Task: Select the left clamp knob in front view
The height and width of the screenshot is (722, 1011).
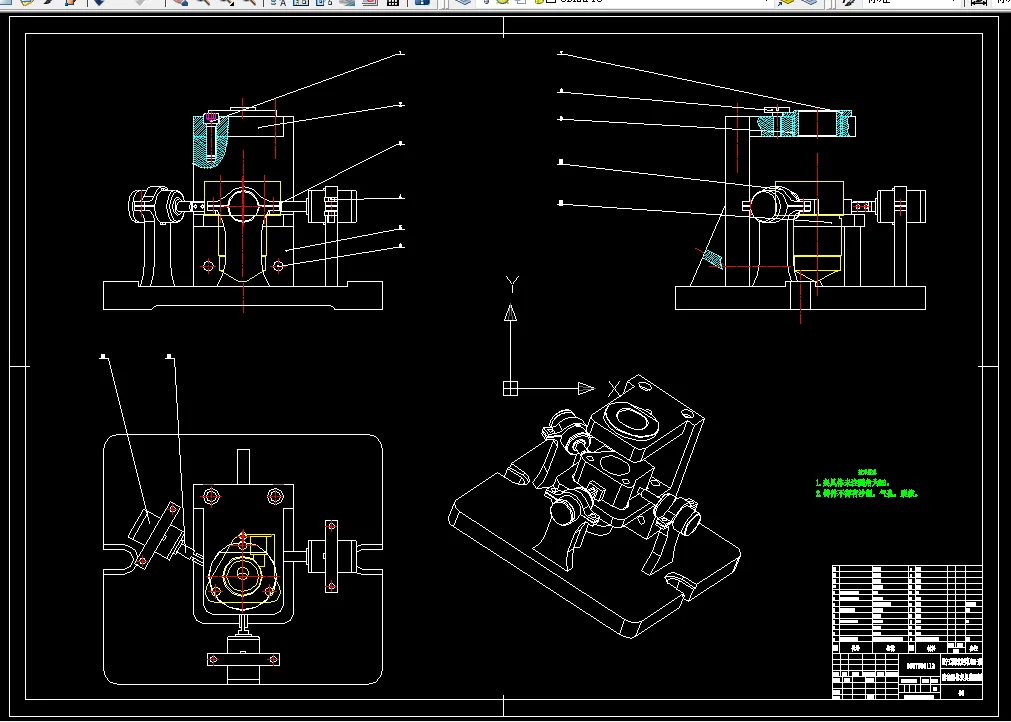Action: [x=157, y=205]
